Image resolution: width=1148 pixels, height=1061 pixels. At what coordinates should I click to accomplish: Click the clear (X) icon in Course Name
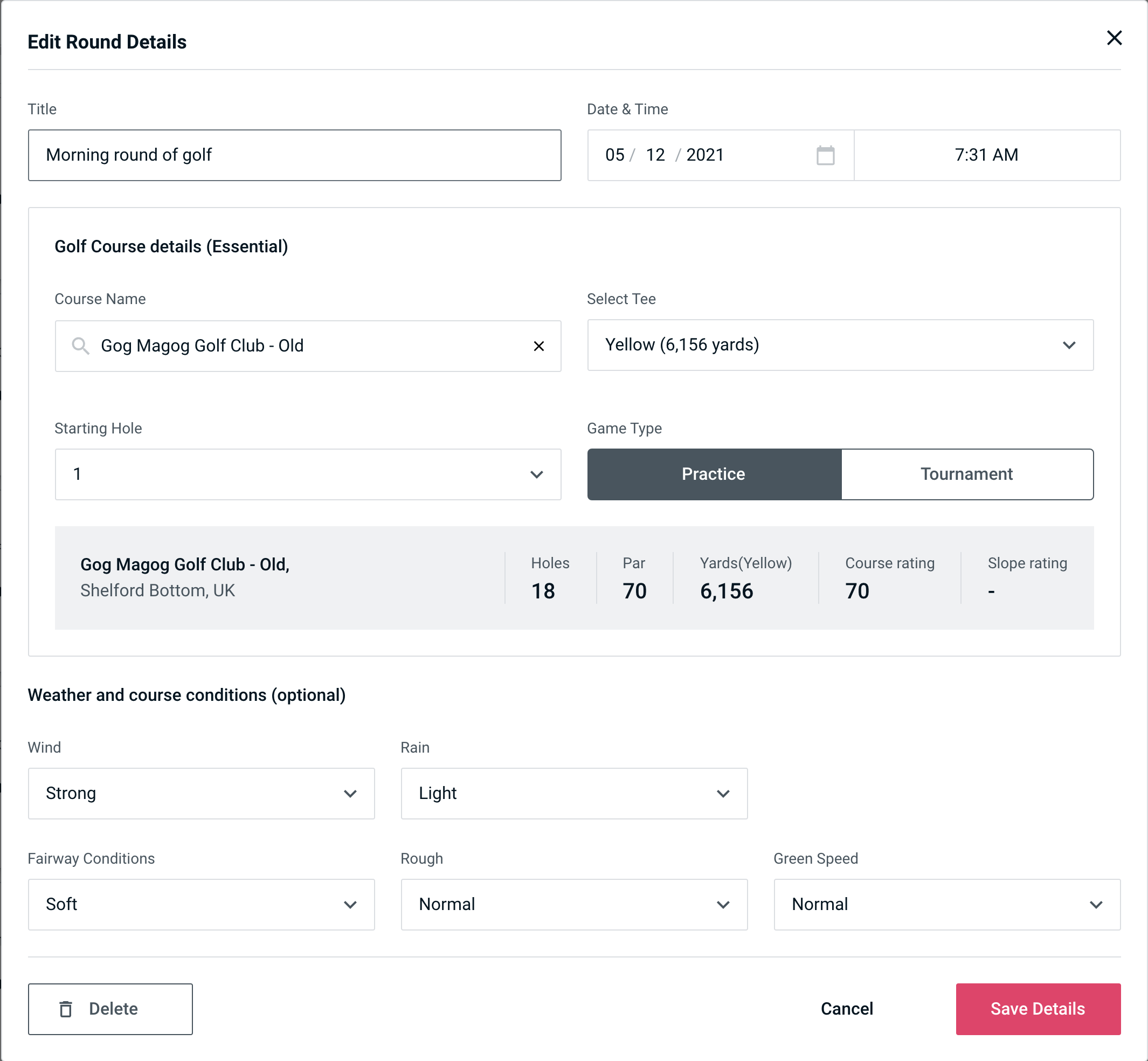point(539,345)
